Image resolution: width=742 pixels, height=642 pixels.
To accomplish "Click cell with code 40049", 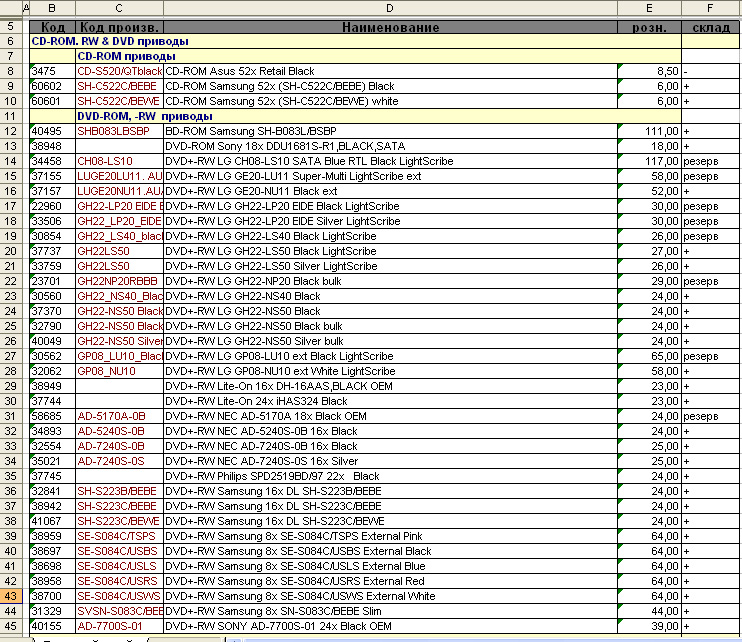I will click(x=53, y=341).
